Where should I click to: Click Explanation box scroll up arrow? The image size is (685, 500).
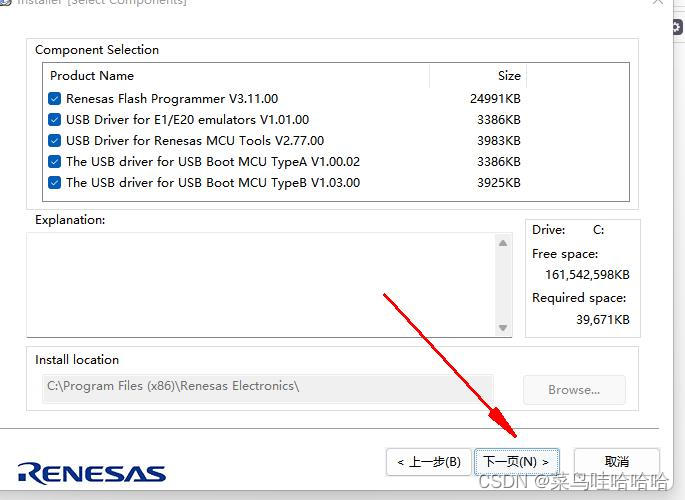point(503,243)
